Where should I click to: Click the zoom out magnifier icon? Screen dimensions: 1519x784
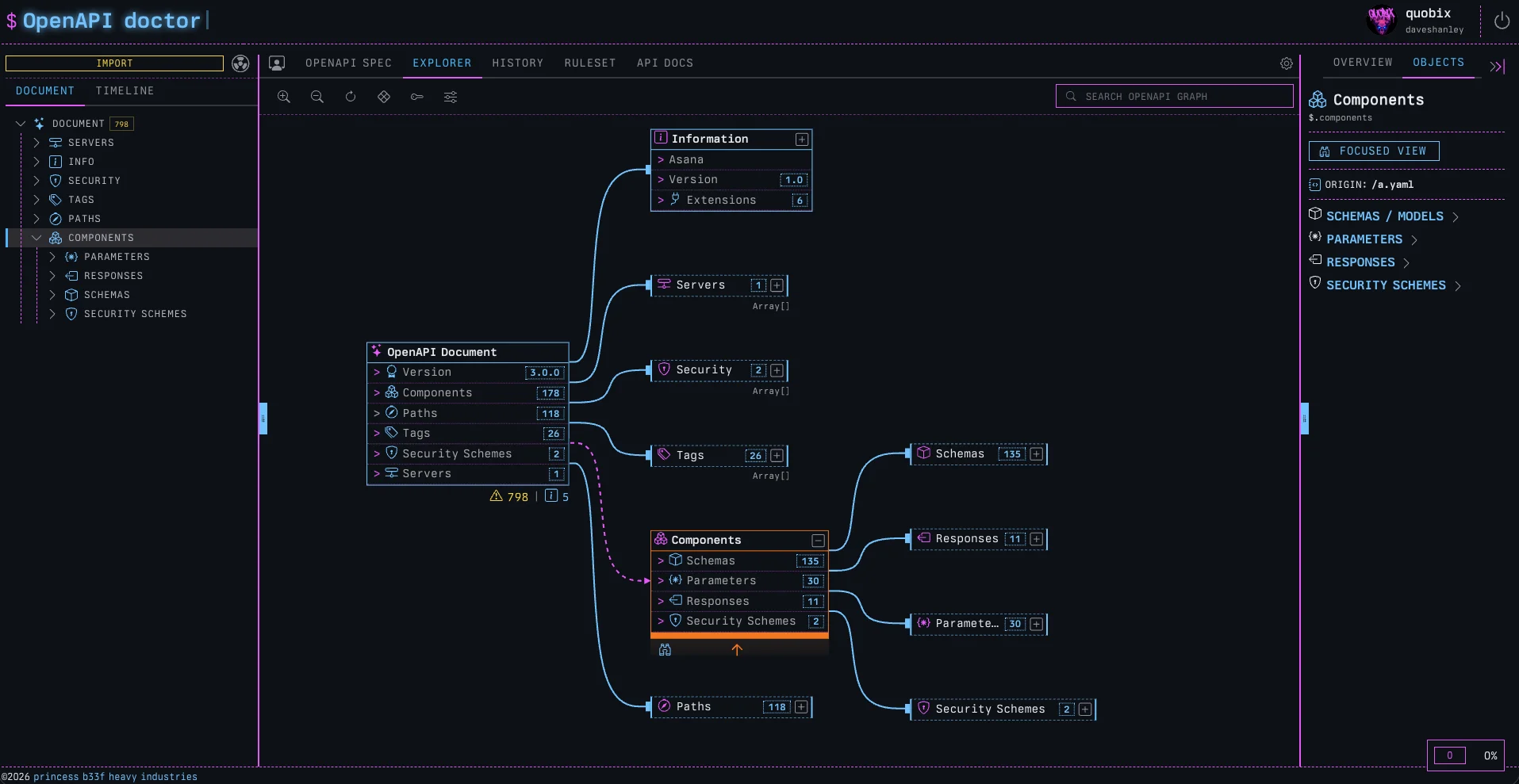click(316, 97)
